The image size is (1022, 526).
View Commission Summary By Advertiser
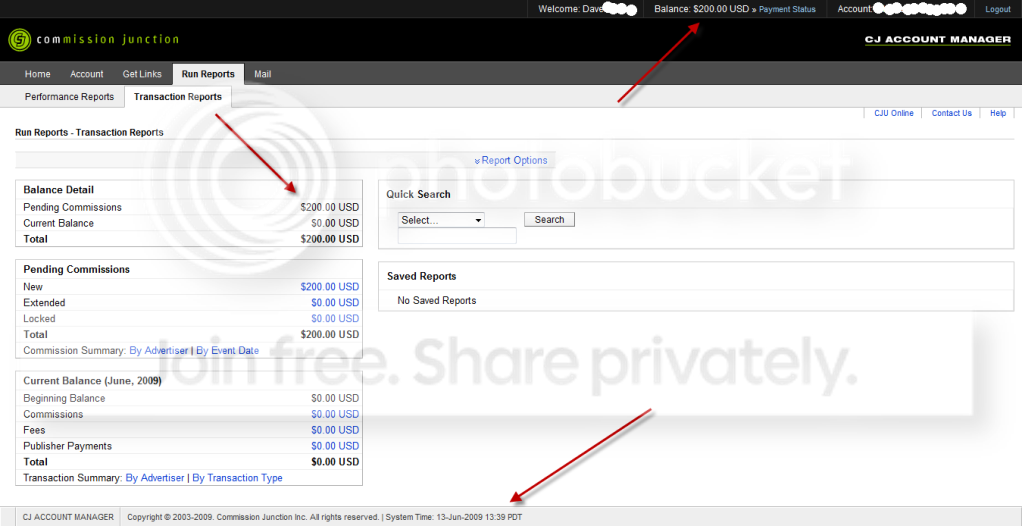click(158, 351)
